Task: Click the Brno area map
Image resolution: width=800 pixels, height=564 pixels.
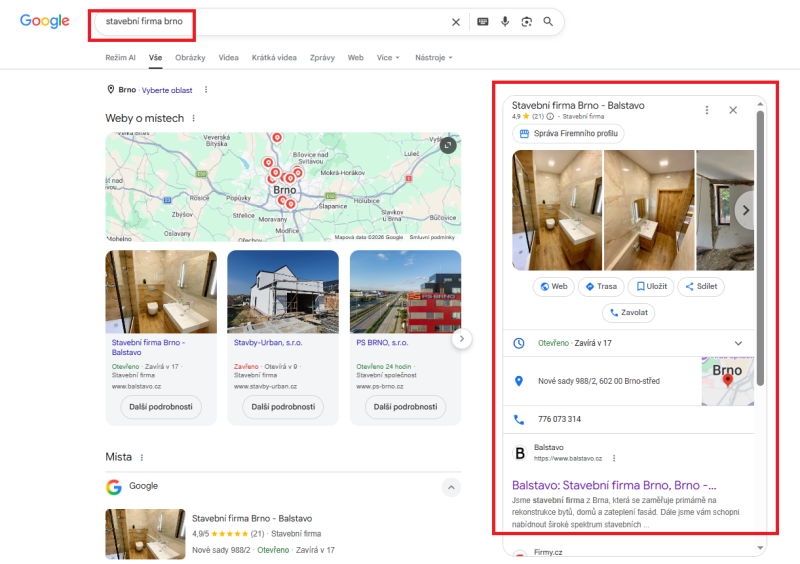Action: click(283, 187)
